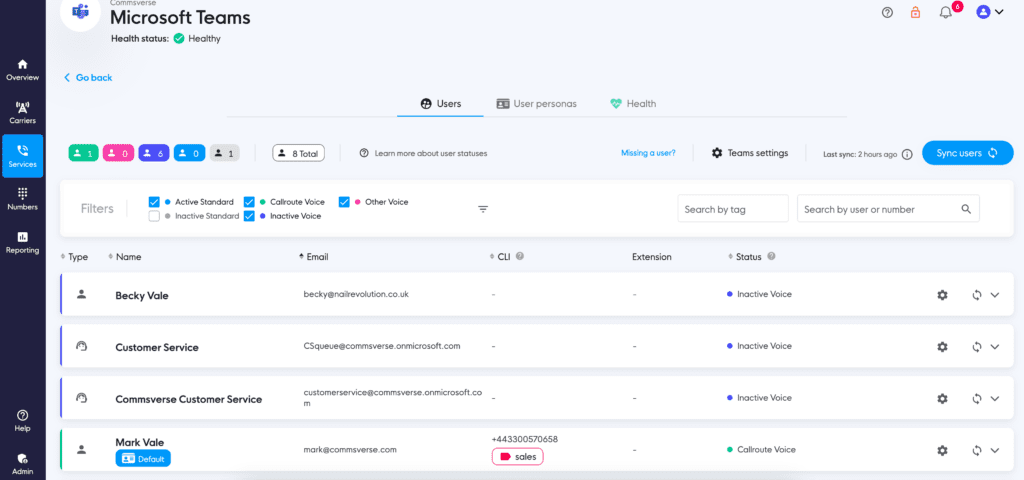This screenshot has width=1024, height=480.
Task: Open settings gear for Mark Vale
Action: [x=942, y=450]
